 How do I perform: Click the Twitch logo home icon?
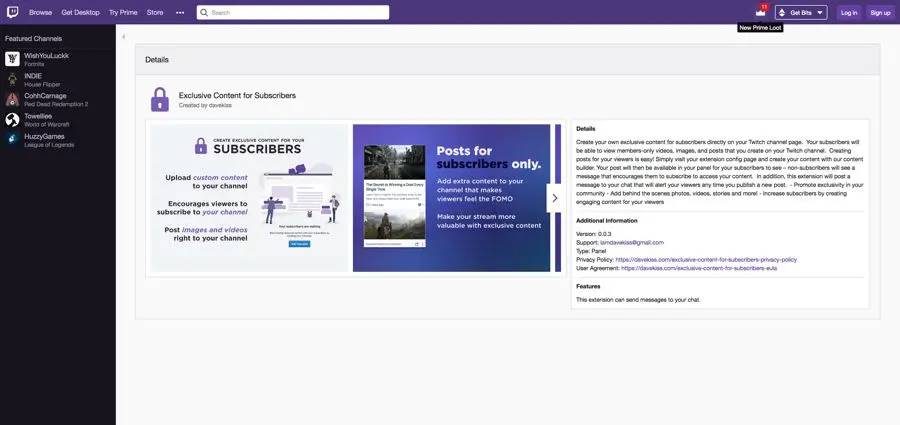point(12,12)
